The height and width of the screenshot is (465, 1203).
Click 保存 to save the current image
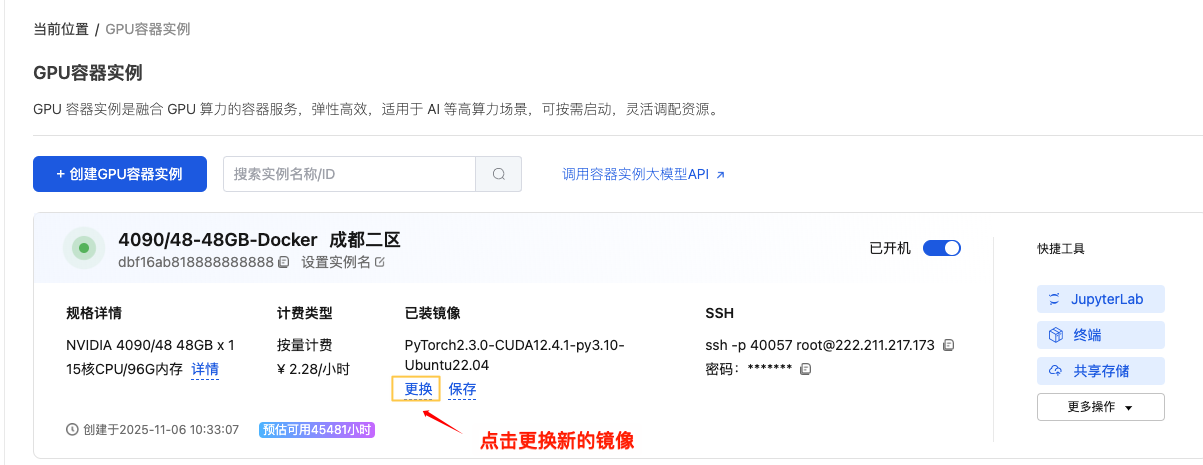click(462, 389)
